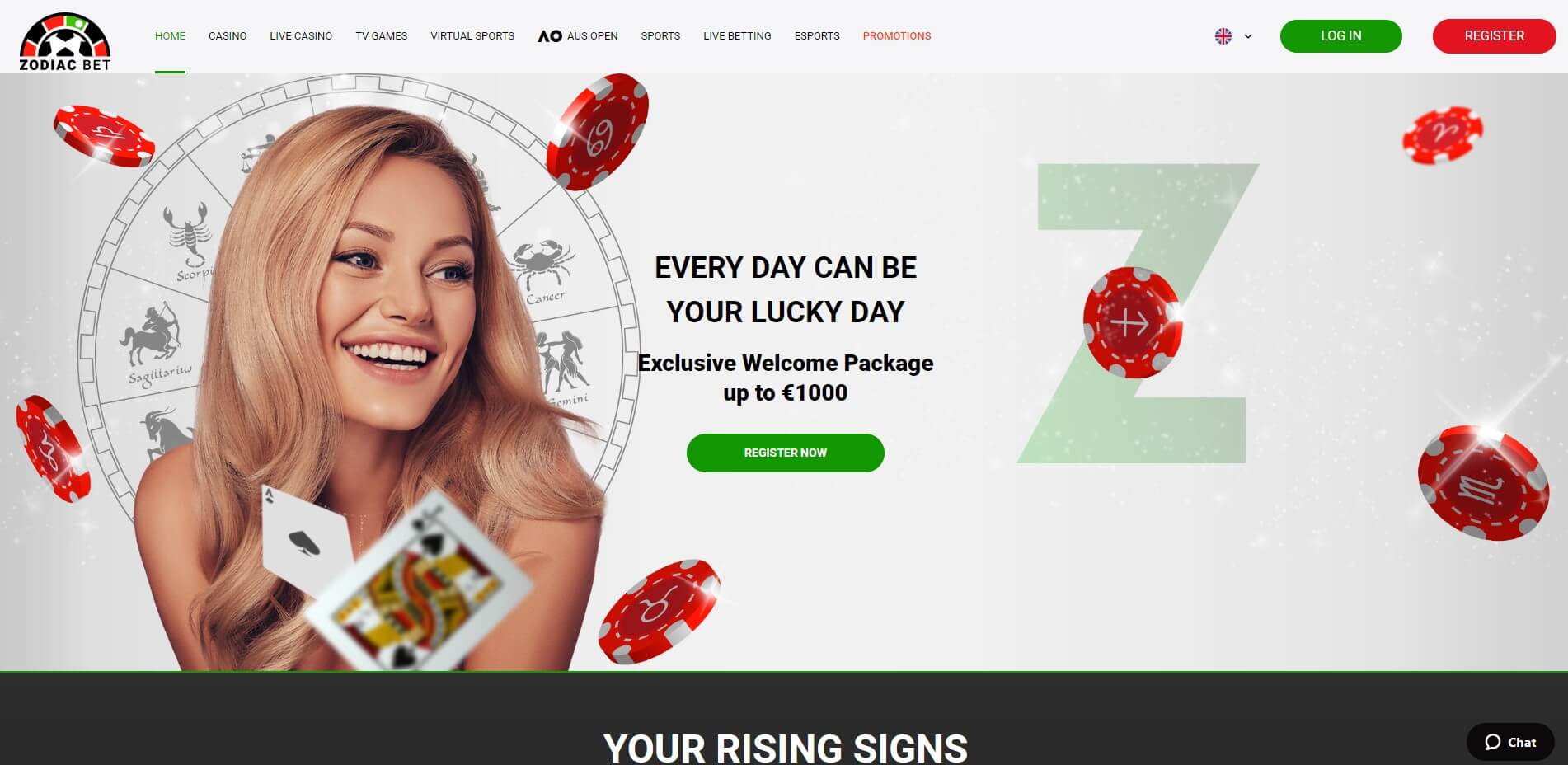Select TV Games in navigation
This screenshot has height=765, width=1568.
coord(382,36)
